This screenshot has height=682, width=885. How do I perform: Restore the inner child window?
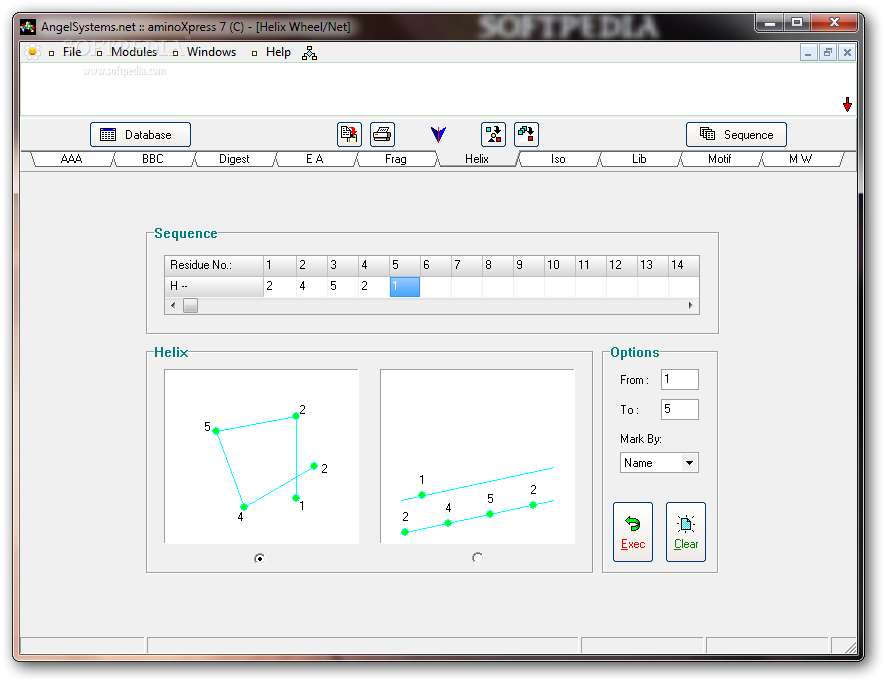pyautogui.click(x=828, y=53)
